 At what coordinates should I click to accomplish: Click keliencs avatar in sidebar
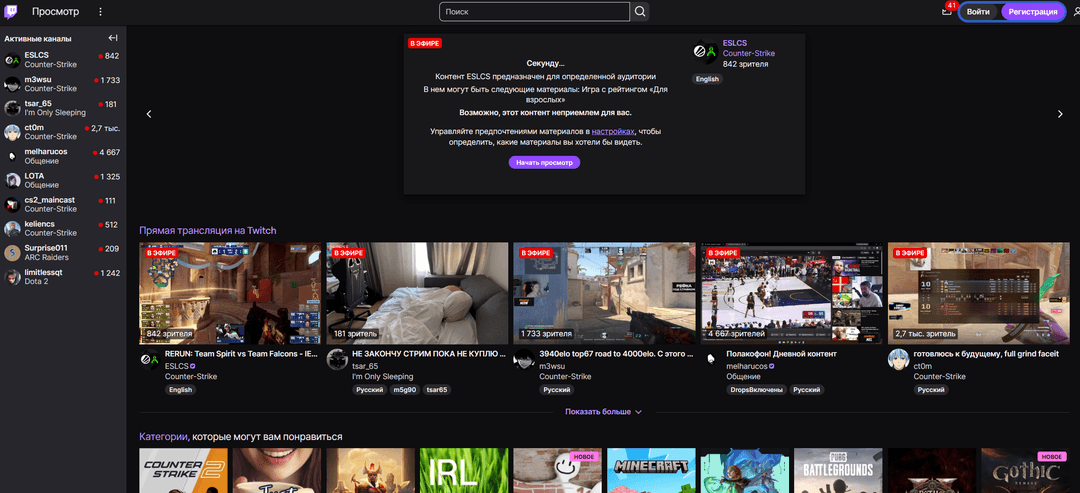(12, 229)
